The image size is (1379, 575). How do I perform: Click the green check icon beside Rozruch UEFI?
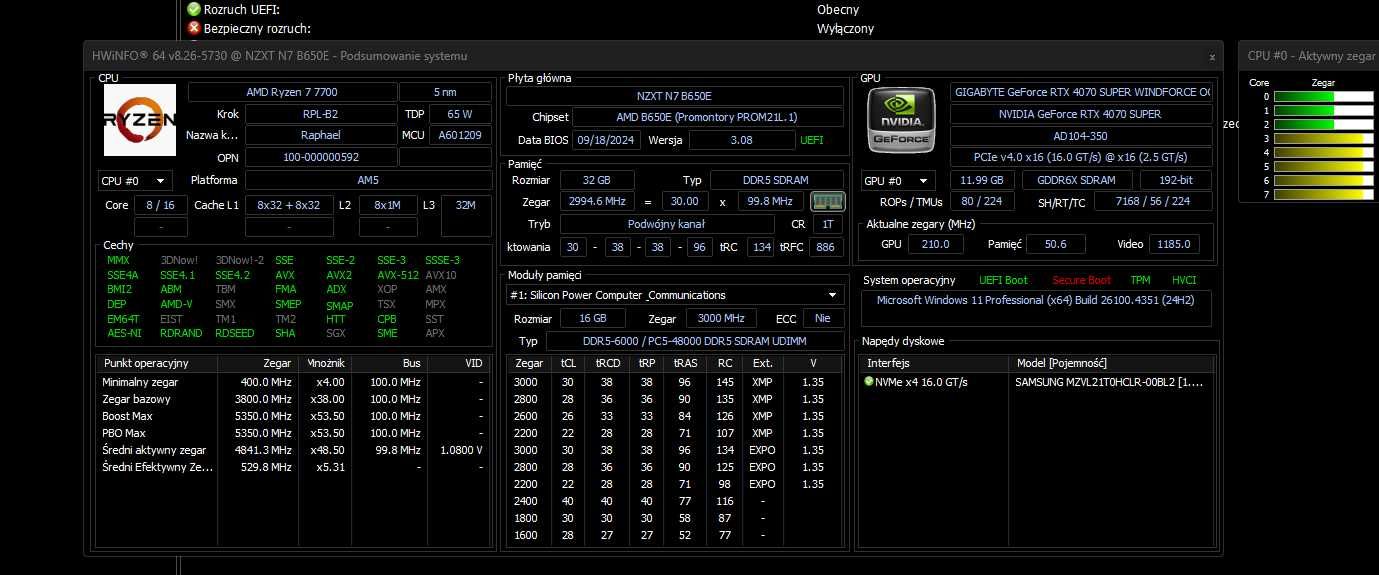(194, 9)
